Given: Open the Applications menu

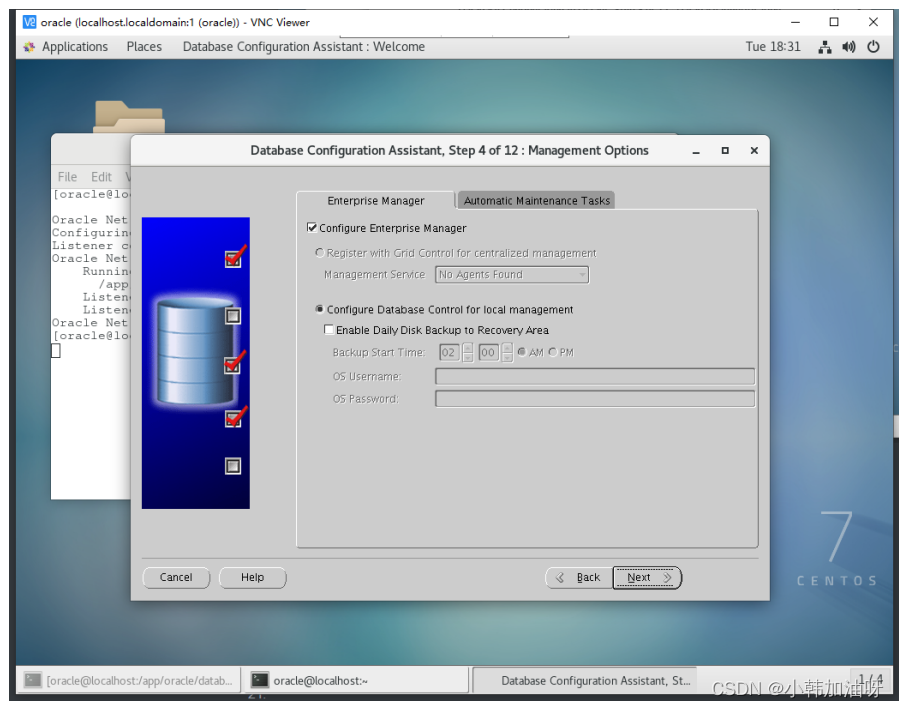Looking at the screenshot, I should [x=75, y=47].
